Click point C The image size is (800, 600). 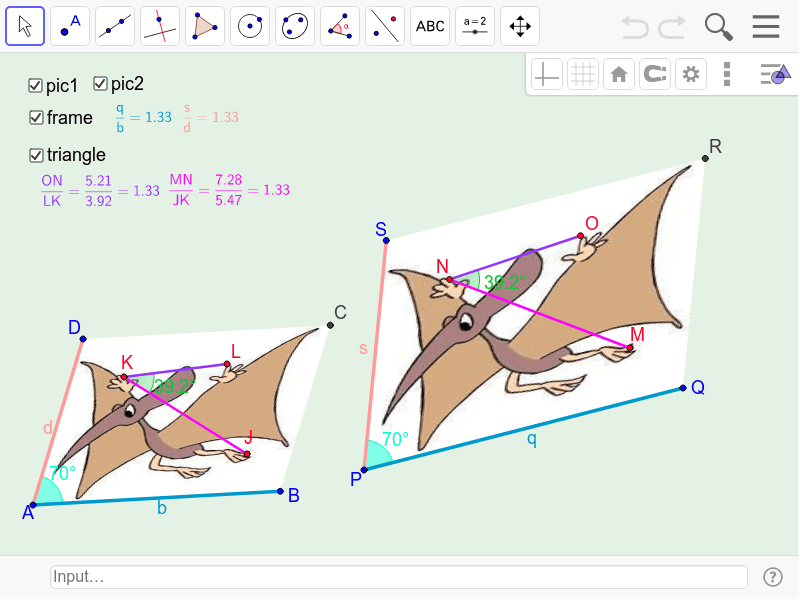pyautogui.click(x=330, y=325)
